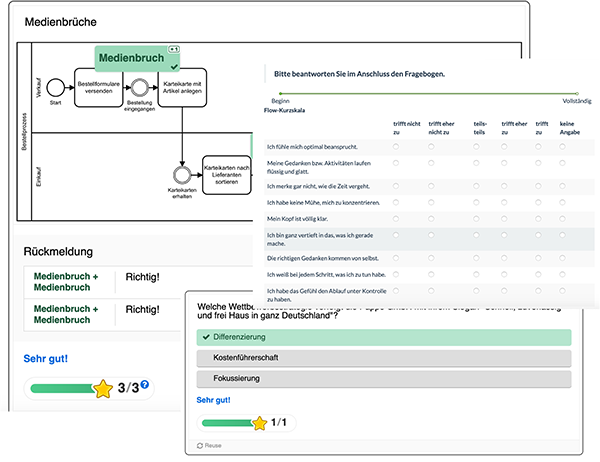
Task: Click 'Bitte beantworten Sie im Anschluss den Fragebogen'
Action: pos(359,74)
